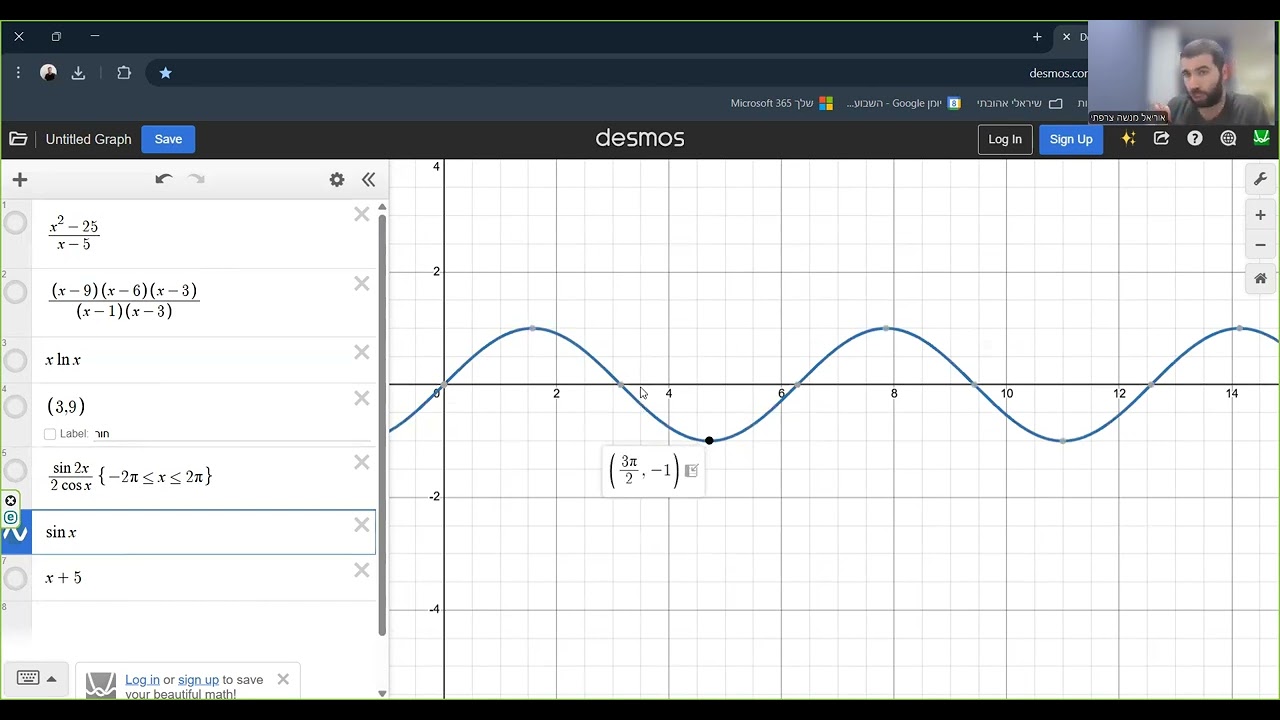The image size is (1280, 720).
Task: Undo the last expression edit
Action: point(164,179)
